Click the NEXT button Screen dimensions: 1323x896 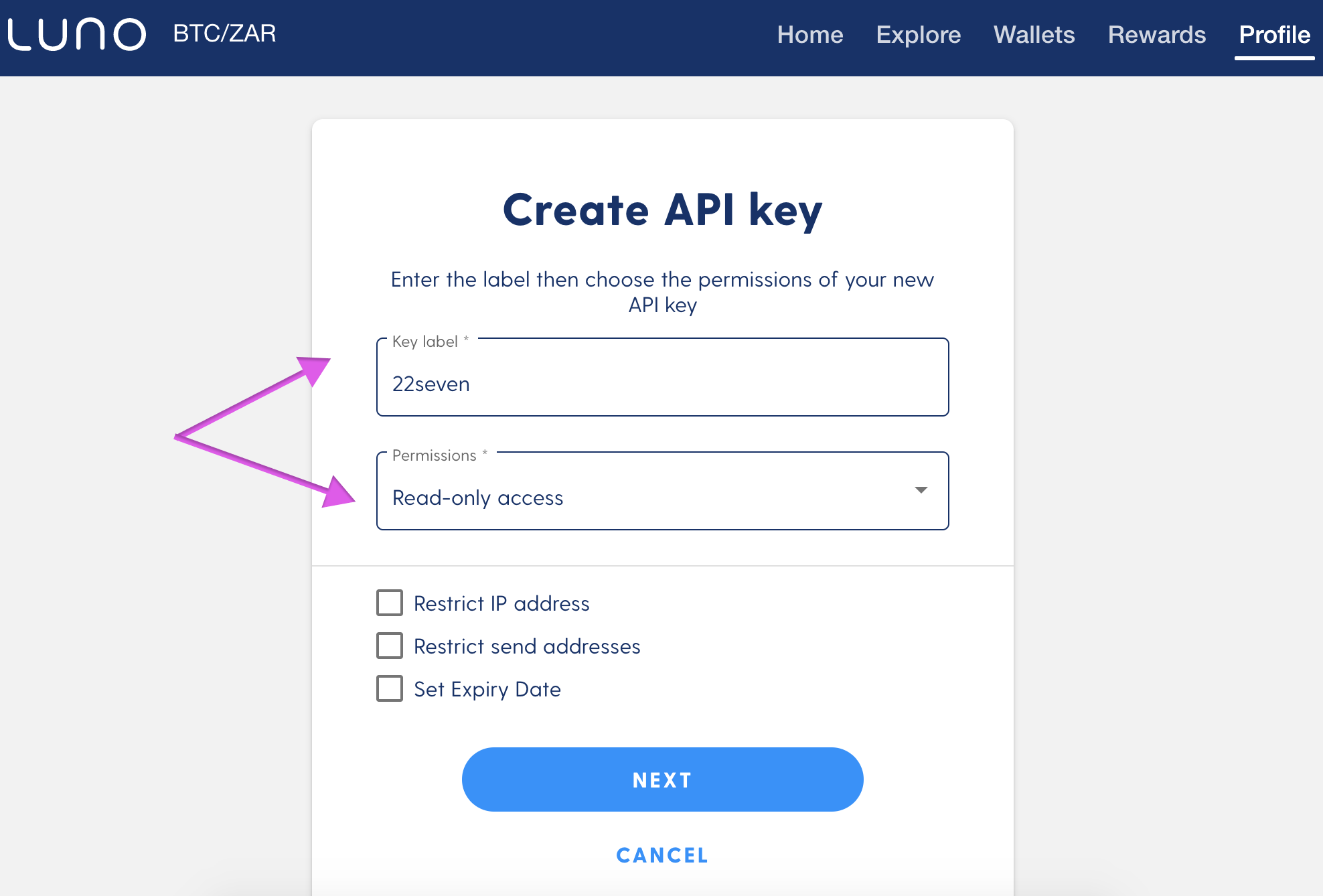[662, 778]
